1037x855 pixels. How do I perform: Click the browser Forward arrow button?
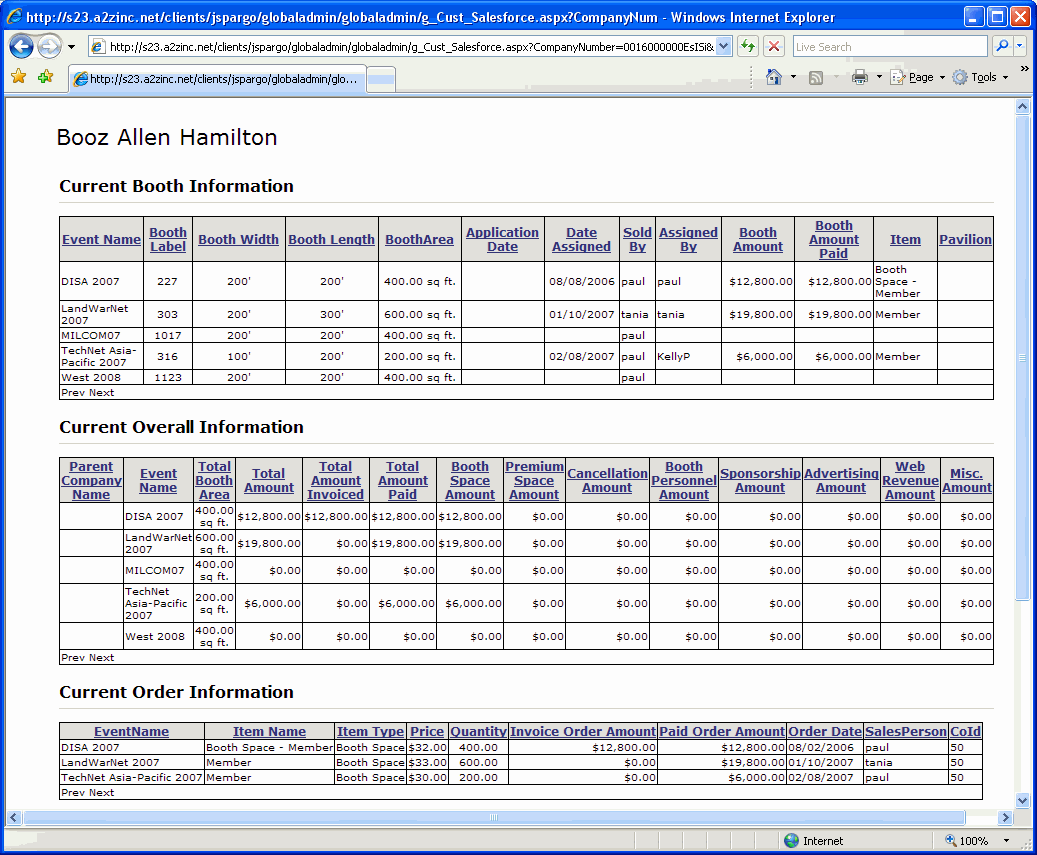point(49,46)
